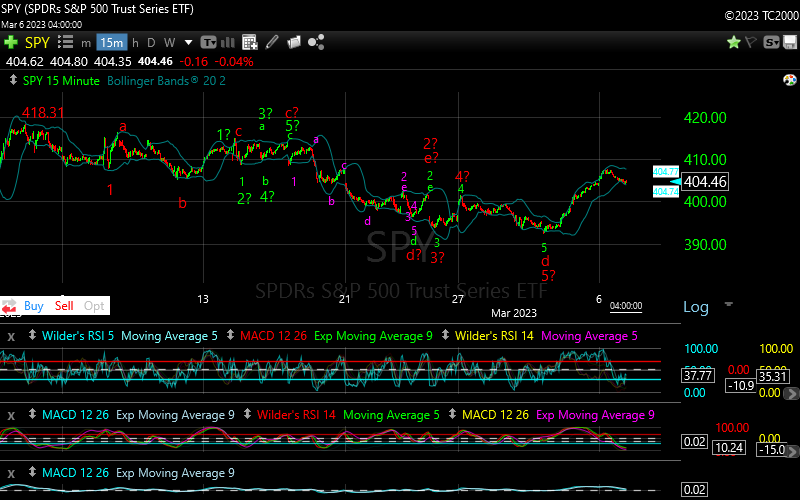Click the 418.31 high price annotation
The height and width of the screenshot is (500, 800).
point(43,113)
